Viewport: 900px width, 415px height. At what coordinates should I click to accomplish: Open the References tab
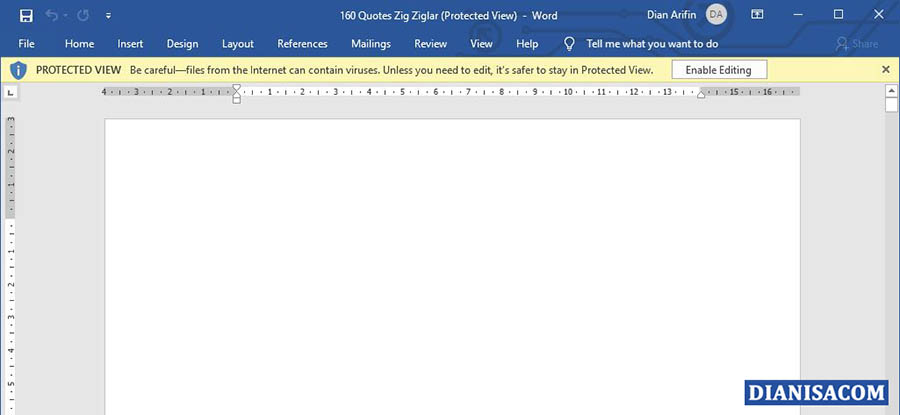[302, 44]
